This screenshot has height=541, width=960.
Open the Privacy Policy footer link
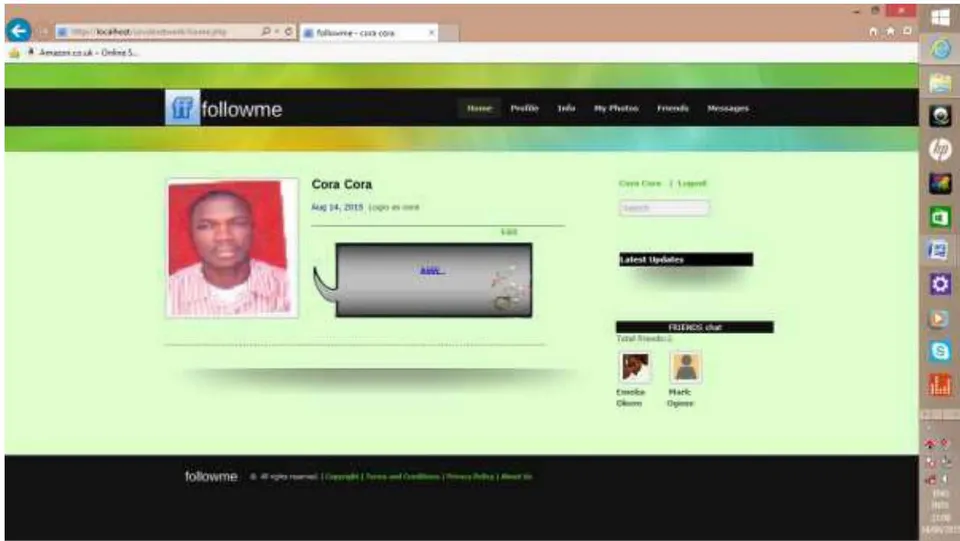(x=470, y=477)
